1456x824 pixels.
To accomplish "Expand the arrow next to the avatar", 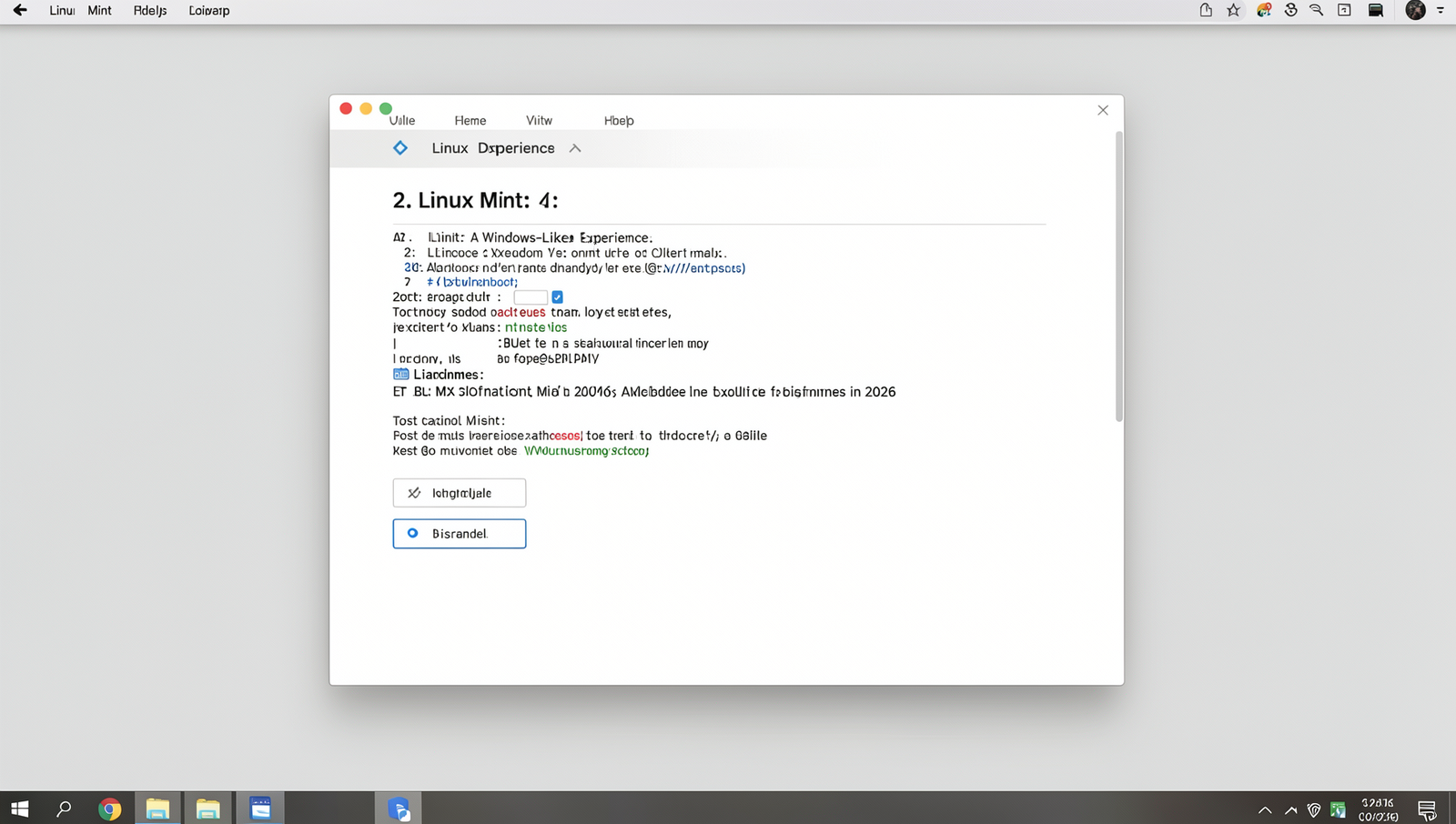I will point(1441,10).
